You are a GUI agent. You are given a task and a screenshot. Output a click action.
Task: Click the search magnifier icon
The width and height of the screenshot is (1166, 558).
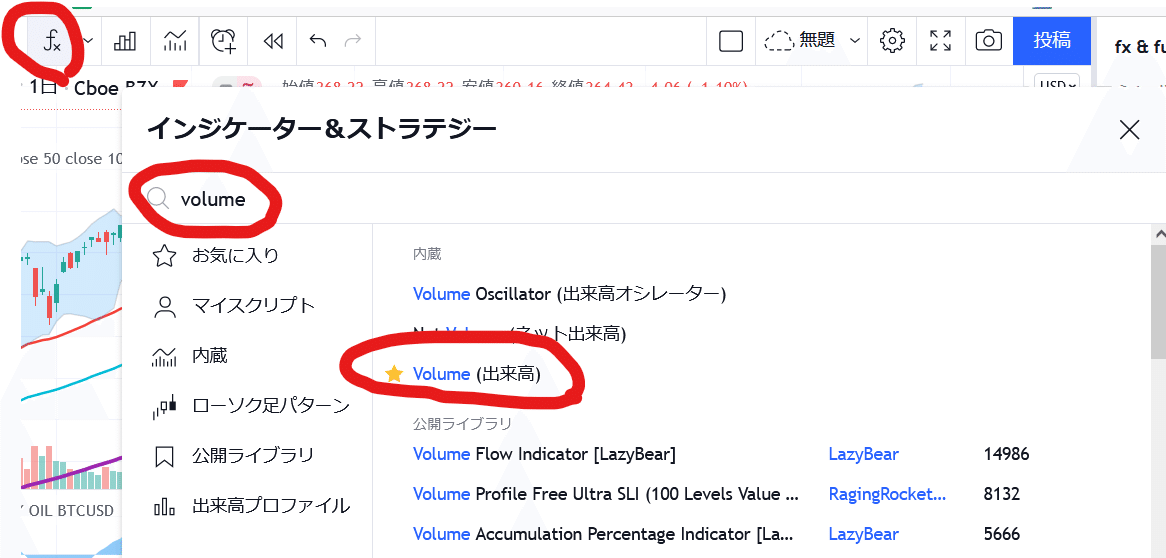tap(158, 198)
